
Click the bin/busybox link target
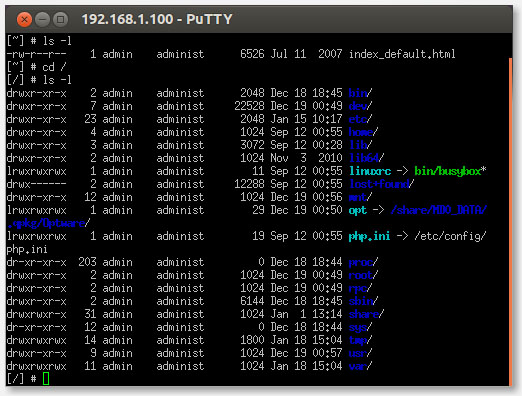pos(448,171)
